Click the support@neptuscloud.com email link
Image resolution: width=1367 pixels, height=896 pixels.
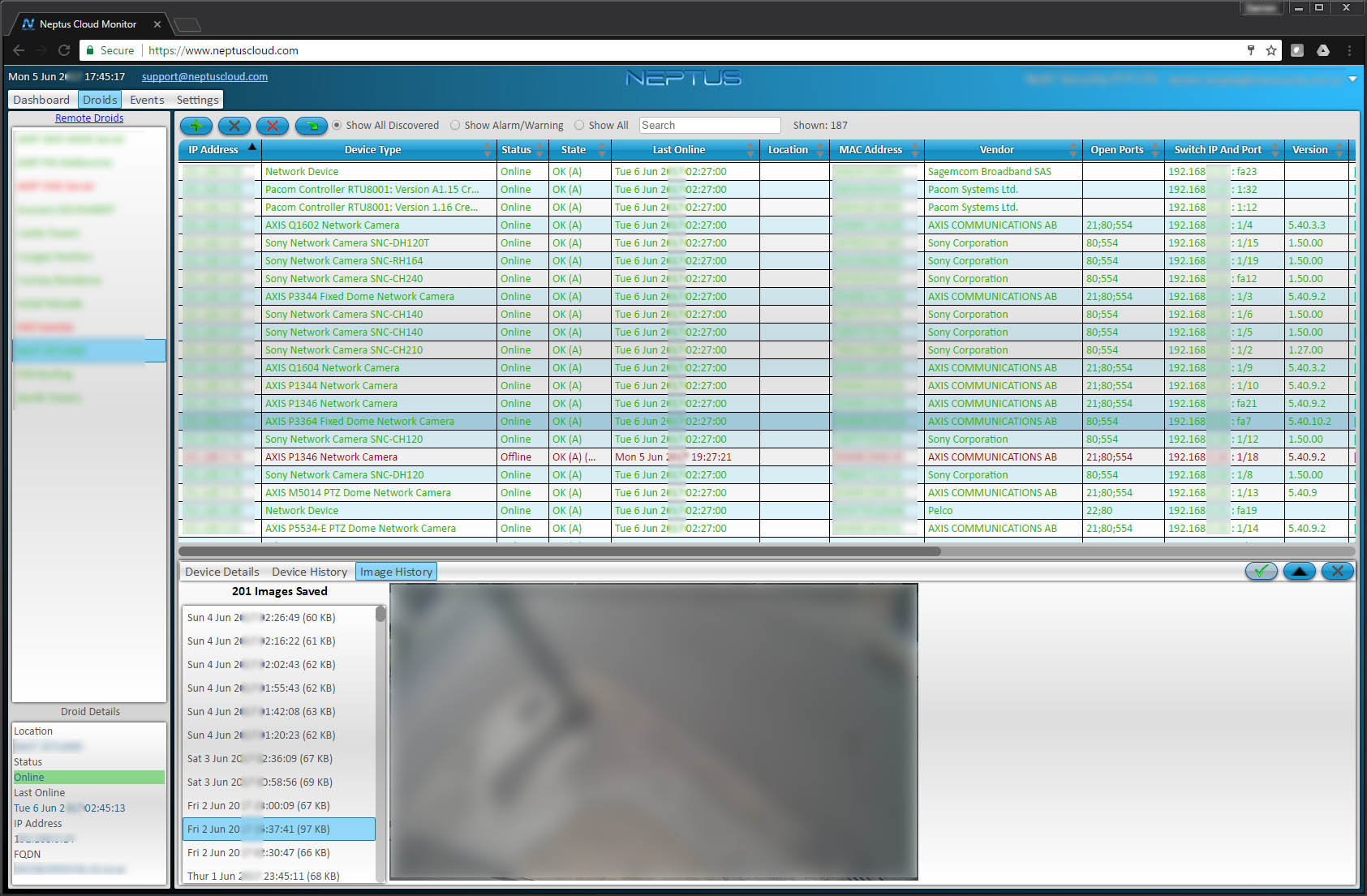(204, 76)
